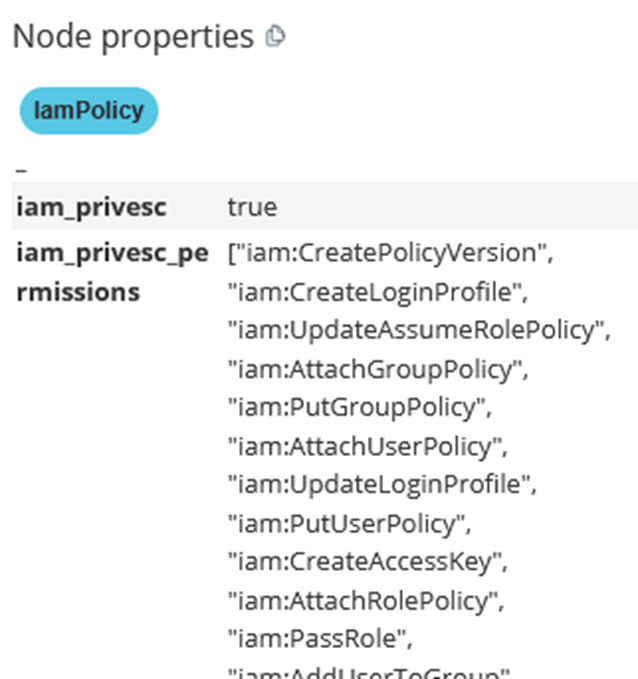Click the iam_privesc property key
The width and height of the screenshot is (638, 679).
pos(91,207)
